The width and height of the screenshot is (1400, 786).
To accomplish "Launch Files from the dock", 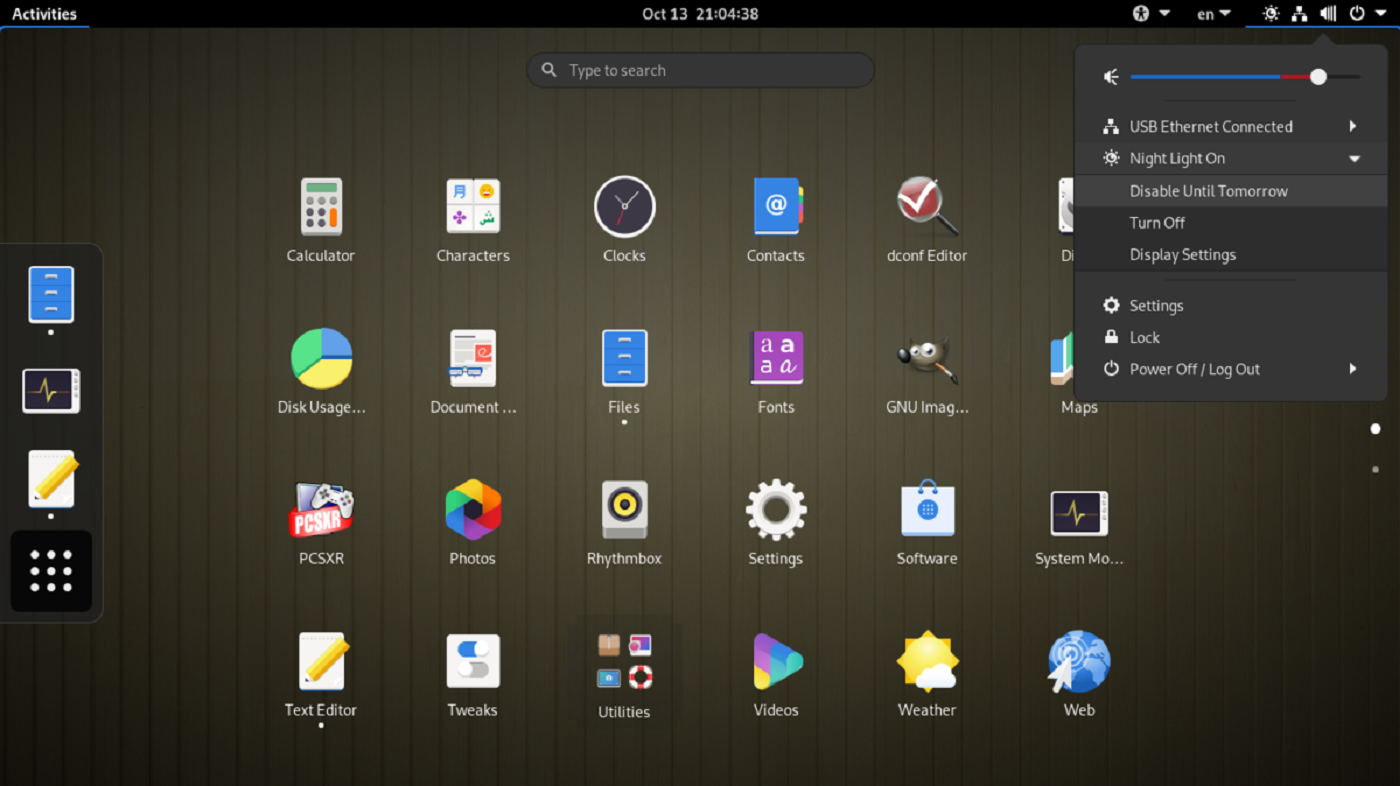I will [x=50, y=295].
